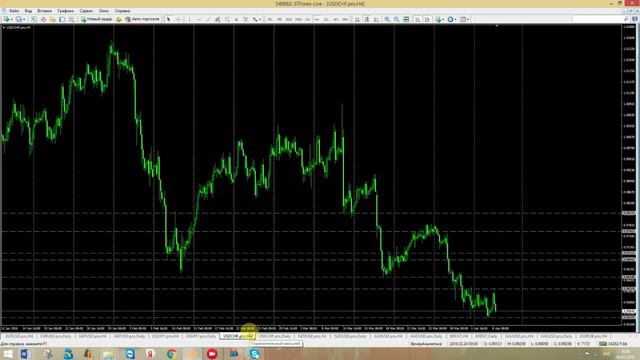Select the vertical line drawing tool
Screen dimensions: 640x360
[x=189, y=19]
